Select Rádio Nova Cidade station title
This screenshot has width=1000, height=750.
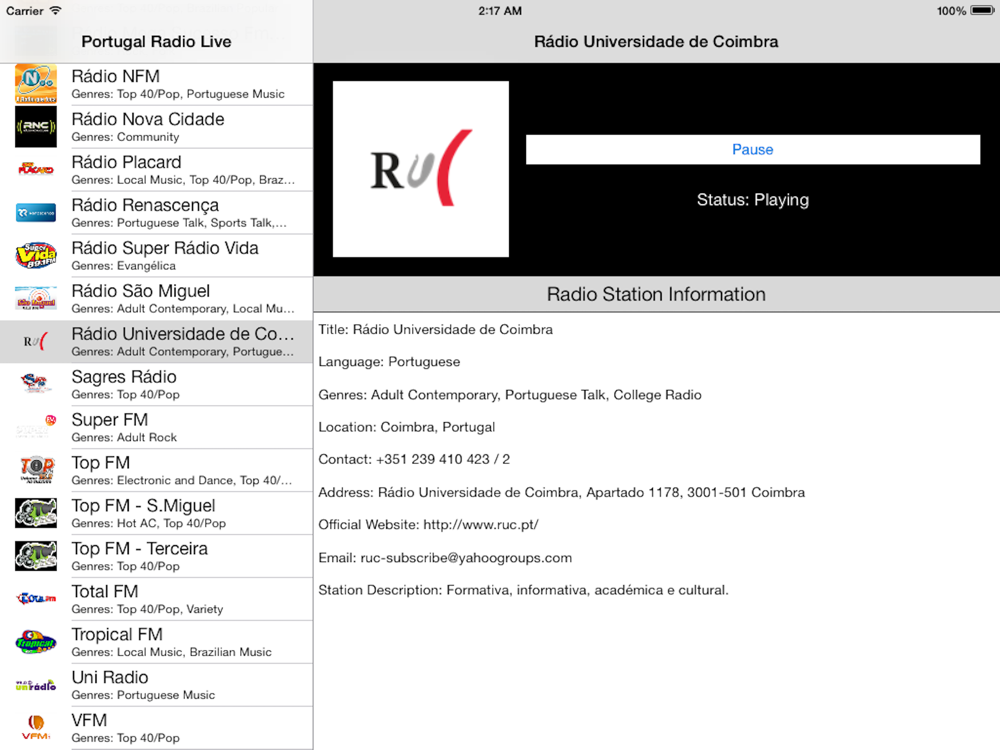tap(148, 119)
